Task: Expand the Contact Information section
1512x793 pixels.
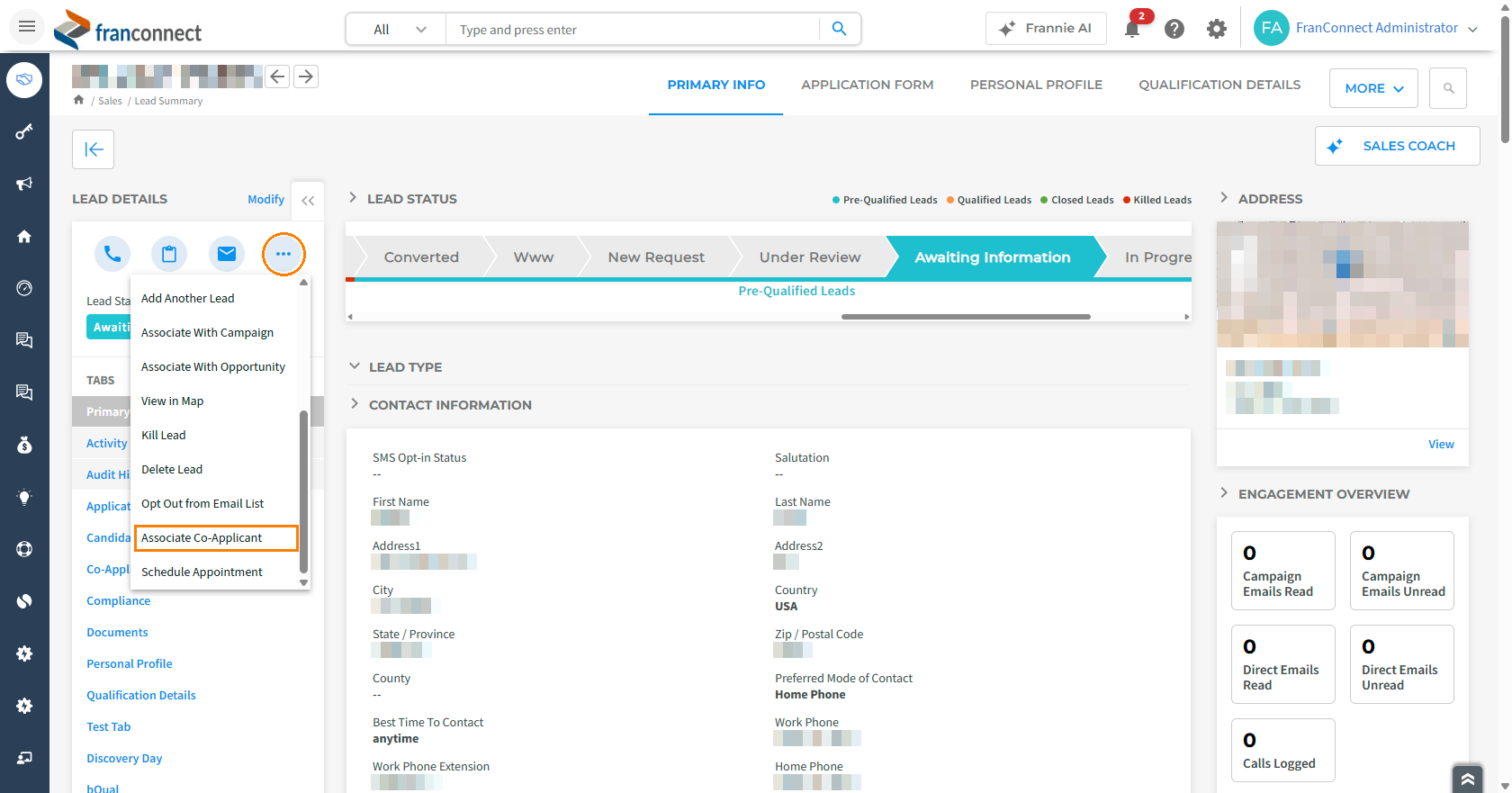Action: pos(355,404)
